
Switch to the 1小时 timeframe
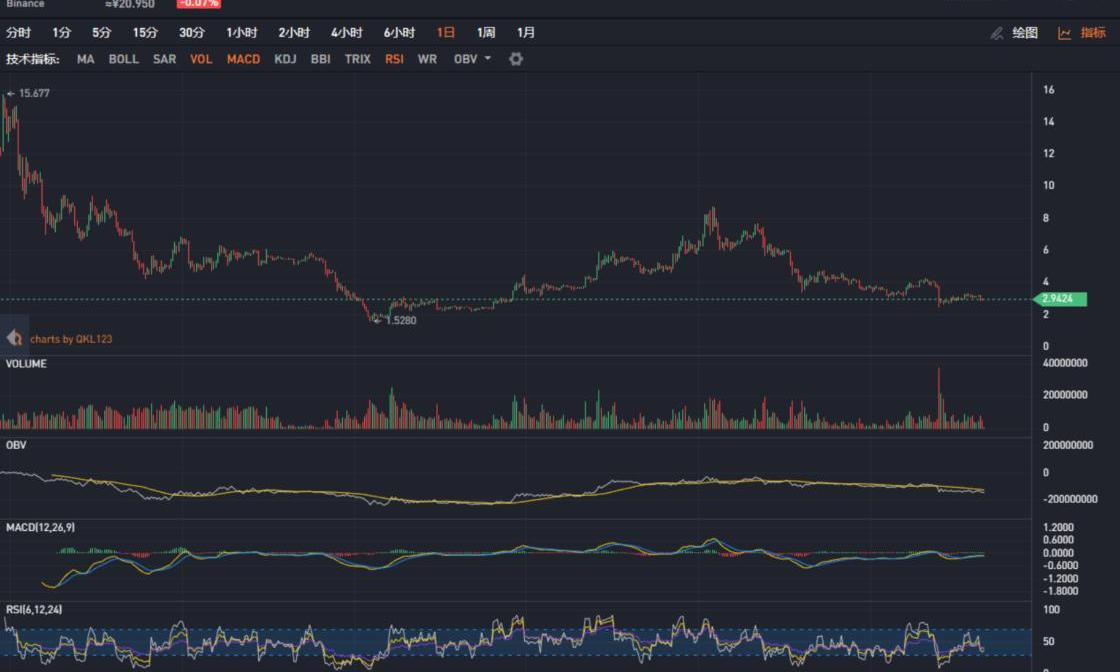pyautogui.click(x=242, y=33)
